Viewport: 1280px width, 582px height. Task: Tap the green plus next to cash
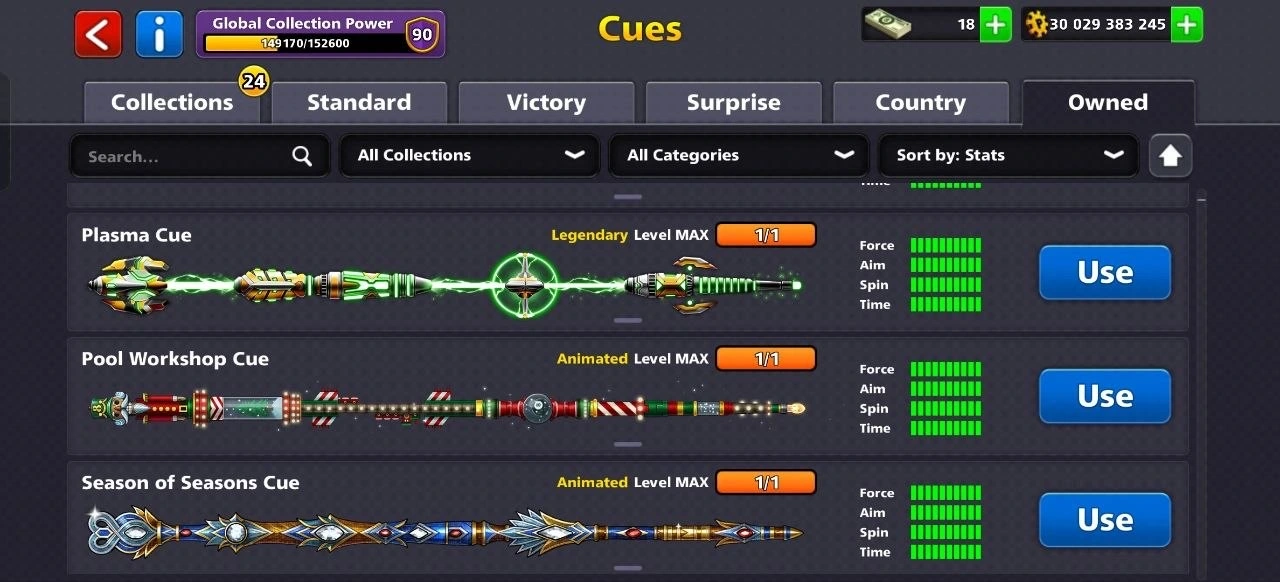(x=995, y=24)
